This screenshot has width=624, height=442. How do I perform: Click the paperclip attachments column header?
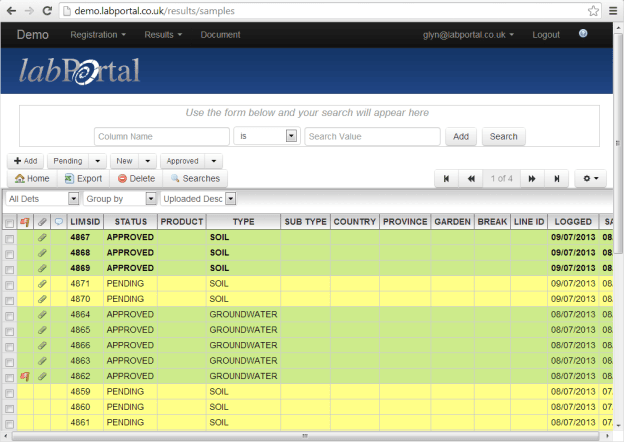point(42,222)
